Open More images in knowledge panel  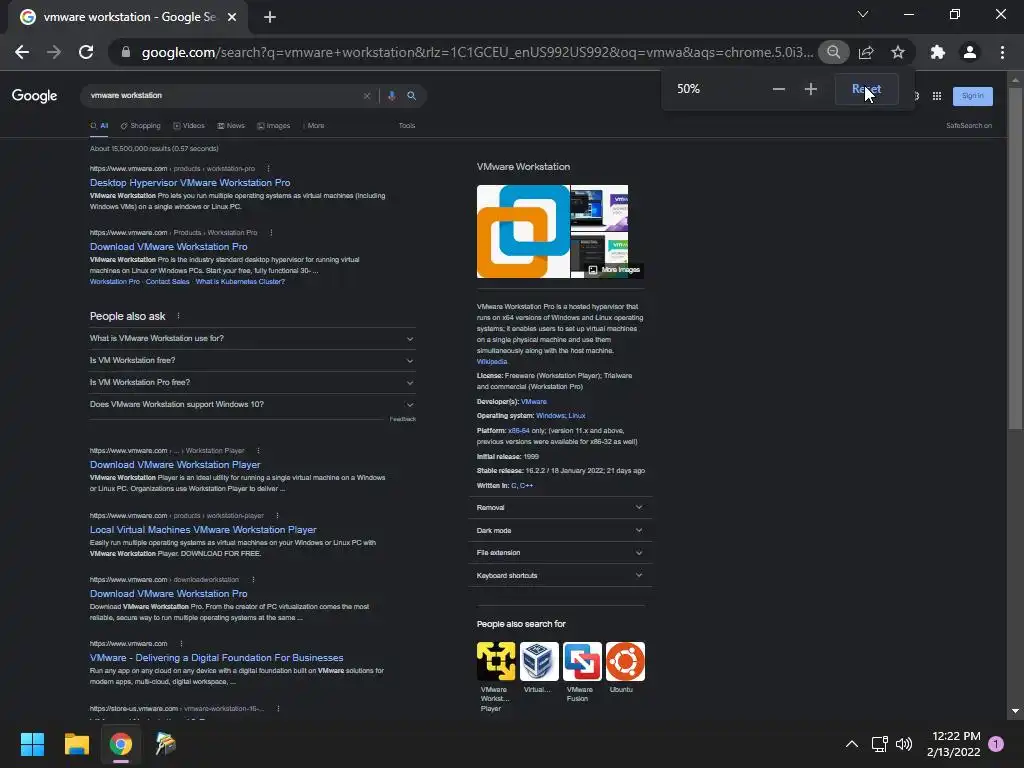click(614, 270)
